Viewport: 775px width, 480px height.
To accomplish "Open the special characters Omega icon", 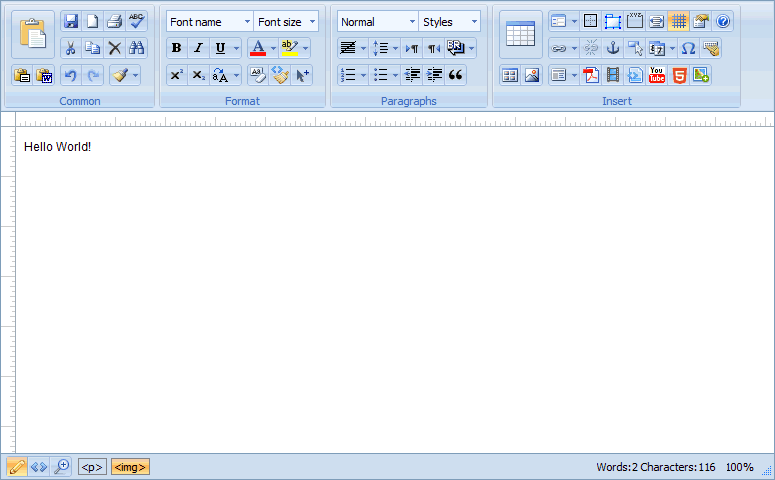I will pos(688,48).
